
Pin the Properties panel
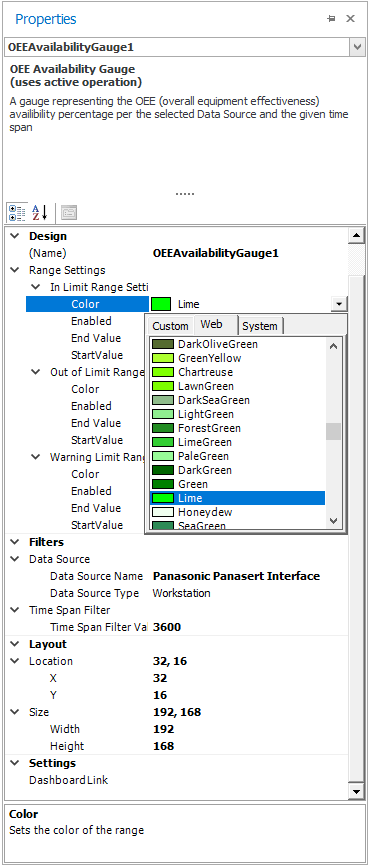(331, 19)
